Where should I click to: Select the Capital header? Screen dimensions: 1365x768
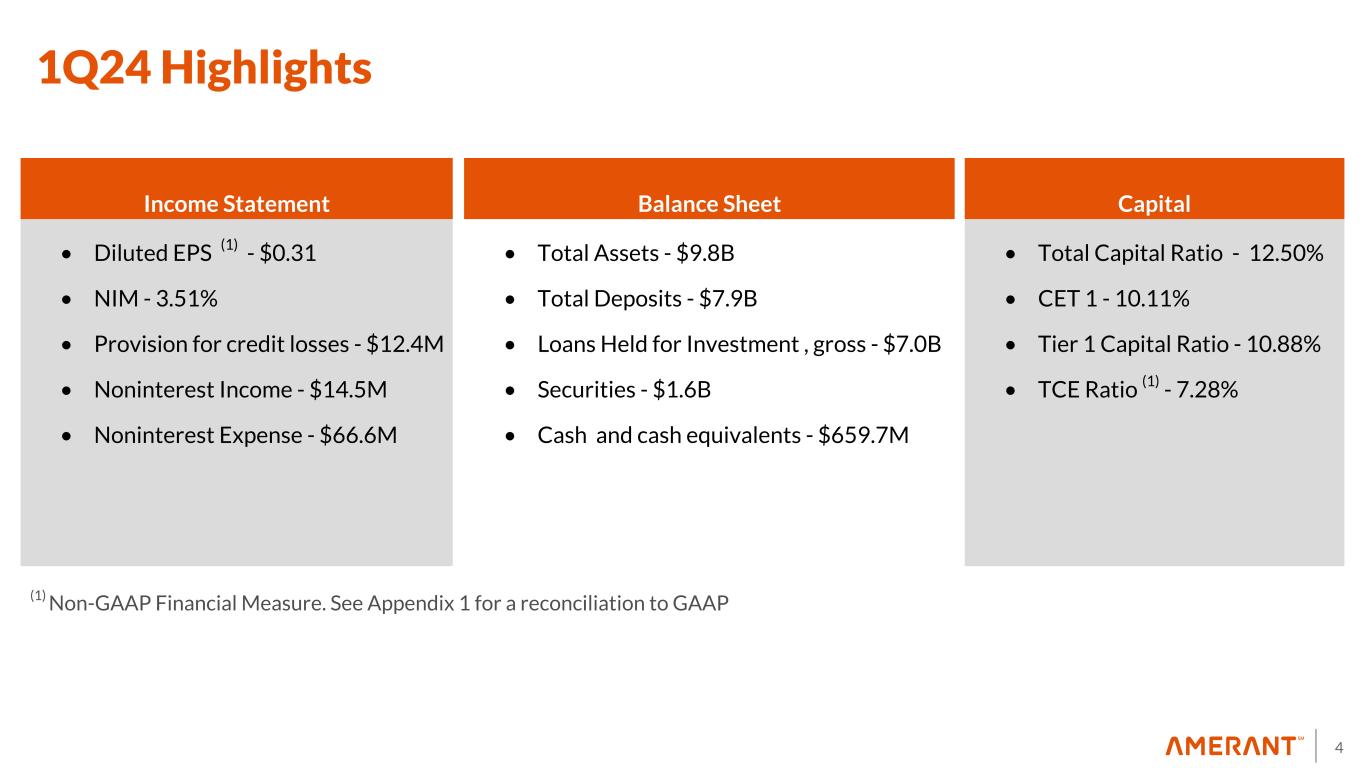[1154, 204]
